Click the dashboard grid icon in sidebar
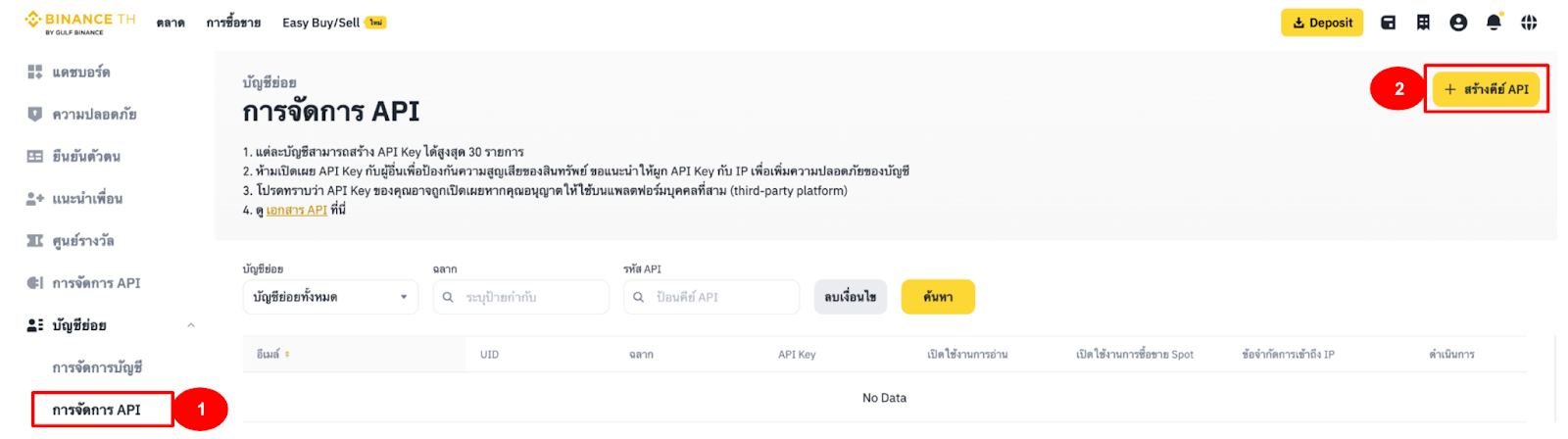Screen dimensions: 1568x439 [x=35, y=72]
